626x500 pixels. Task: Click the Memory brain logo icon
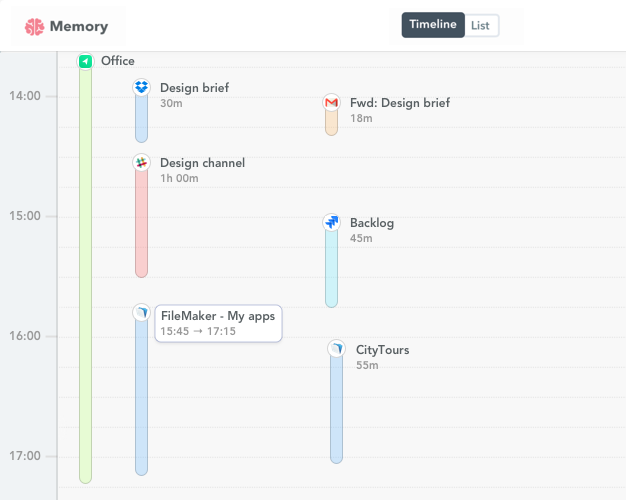coord(34,27)
